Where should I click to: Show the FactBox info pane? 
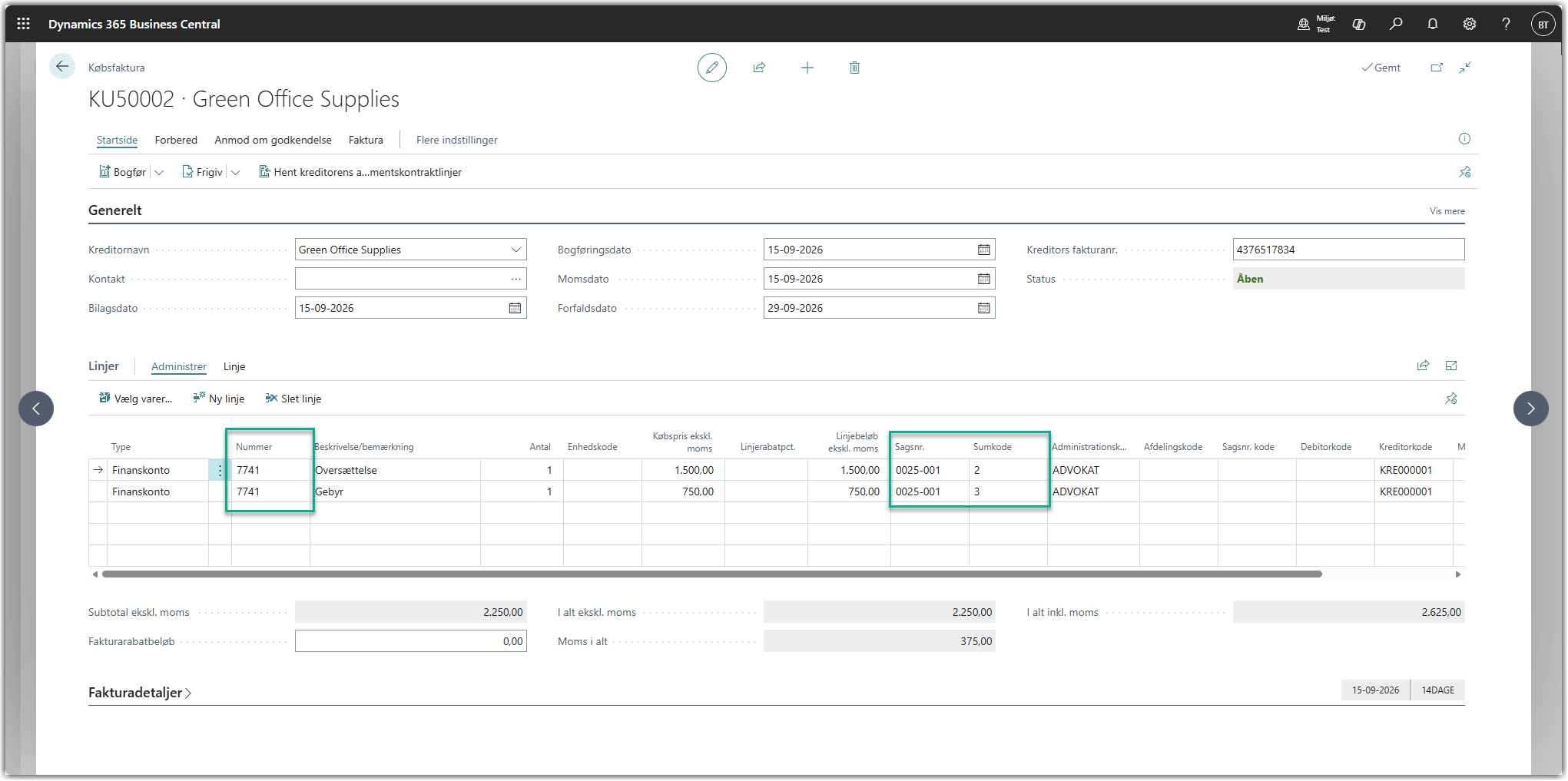click(x=1464, y=139)
